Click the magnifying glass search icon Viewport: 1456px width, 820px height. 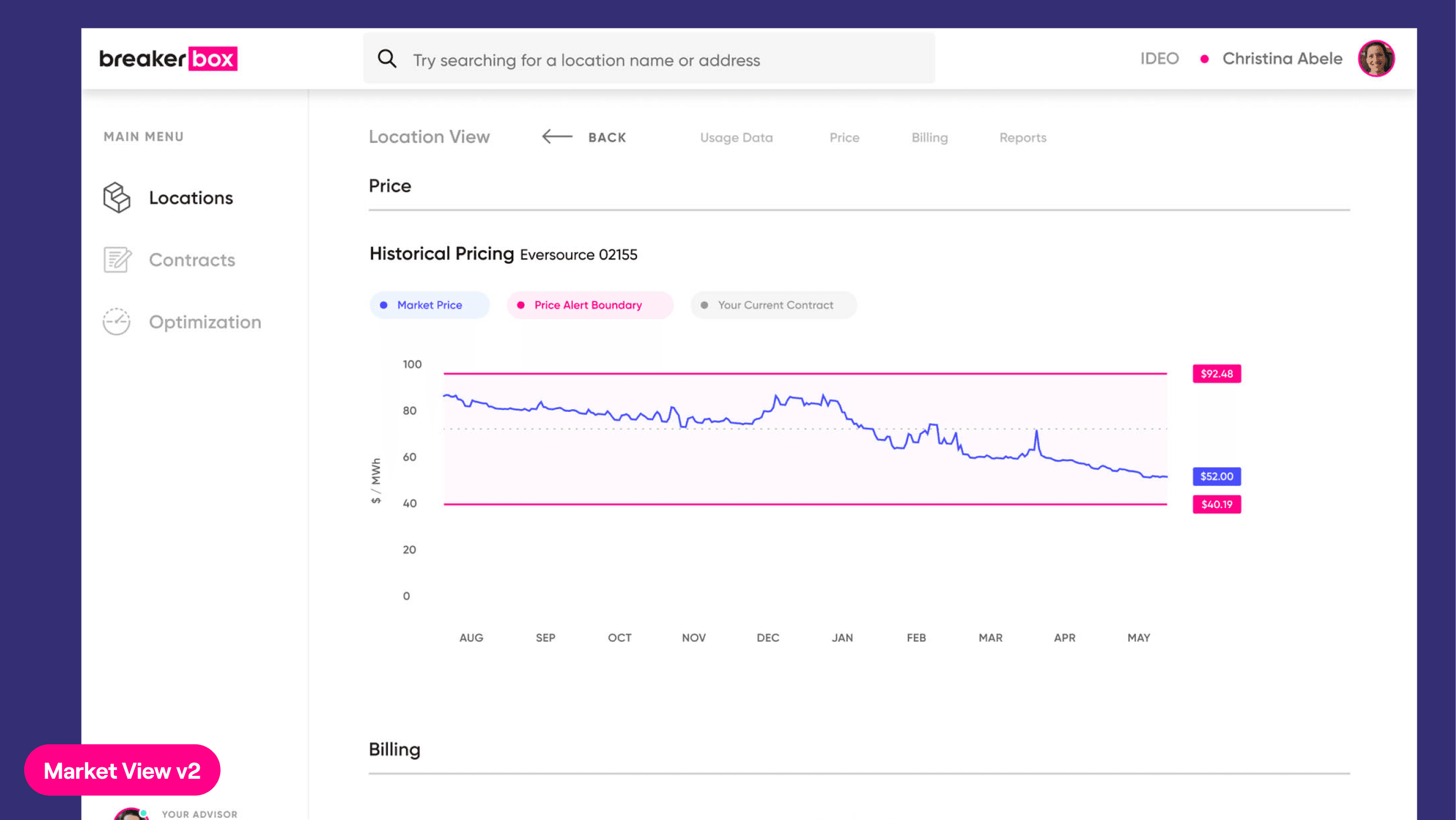click(x=387, y=59)
